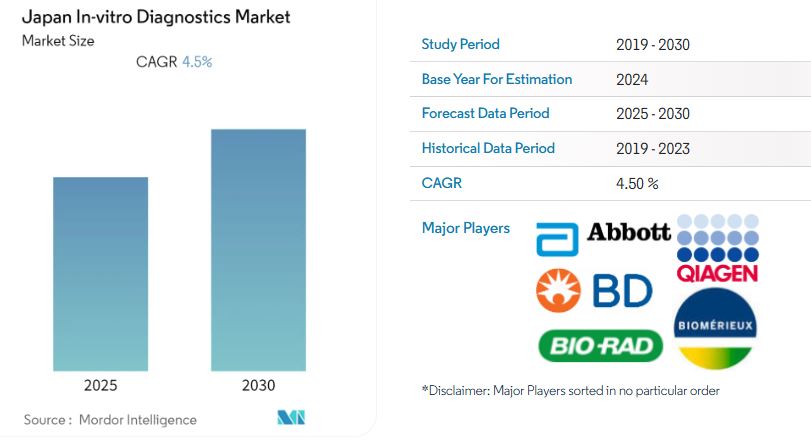Screen dimensions: 811x443
Task: Click the 4.50 % CAGR value
Action: (638, 183)
